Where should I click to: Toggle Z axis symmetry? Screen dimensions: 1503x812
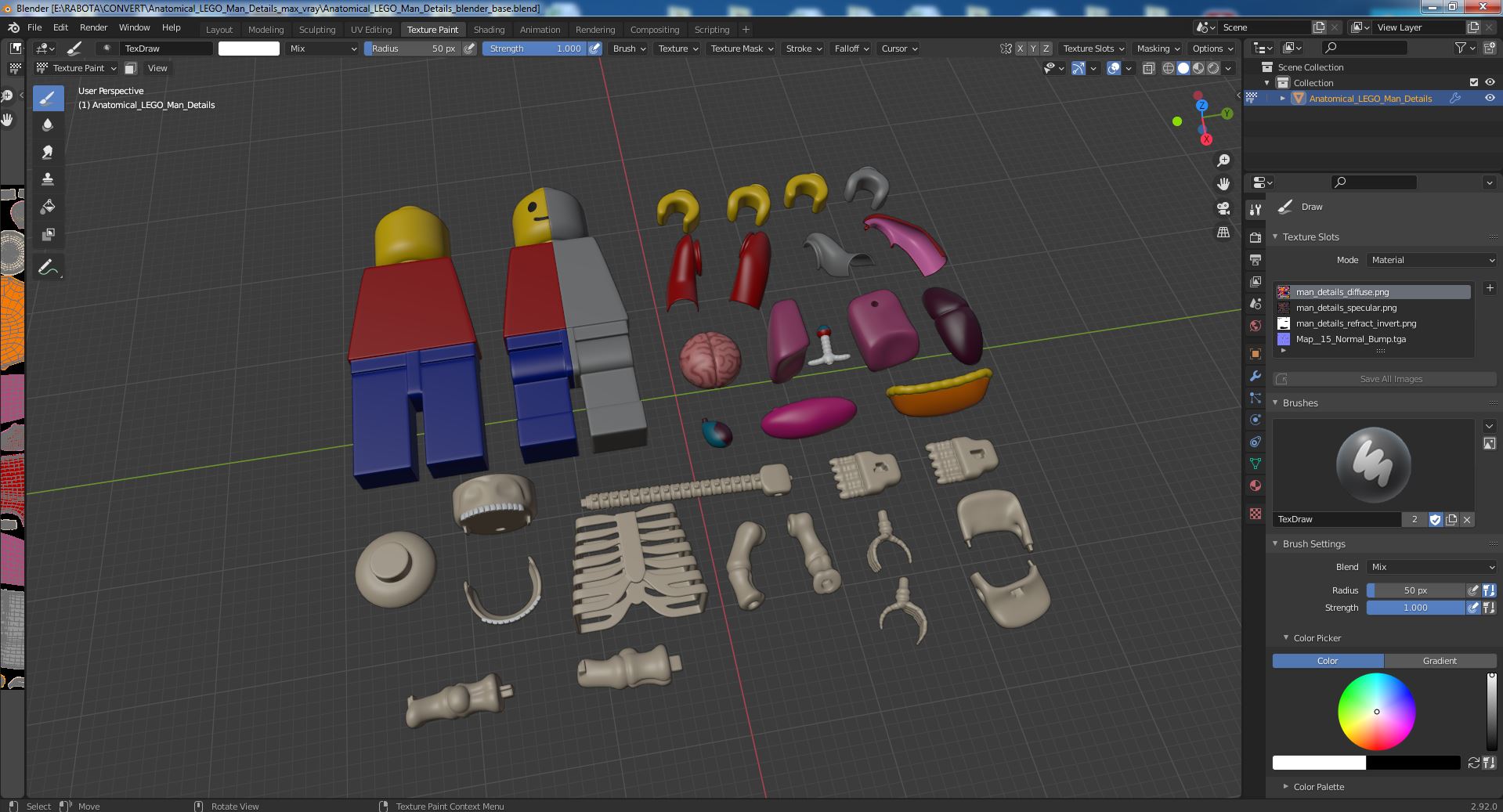click(1046, 49)
